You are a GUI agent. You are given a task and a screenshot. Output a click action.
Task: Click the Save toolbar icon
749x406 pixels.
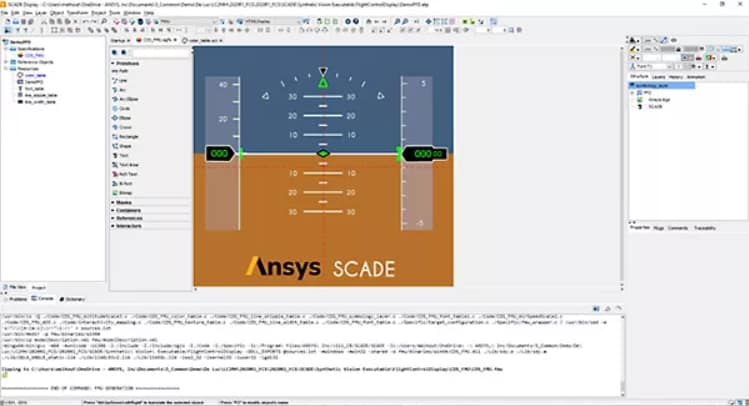tap(22, 21)
